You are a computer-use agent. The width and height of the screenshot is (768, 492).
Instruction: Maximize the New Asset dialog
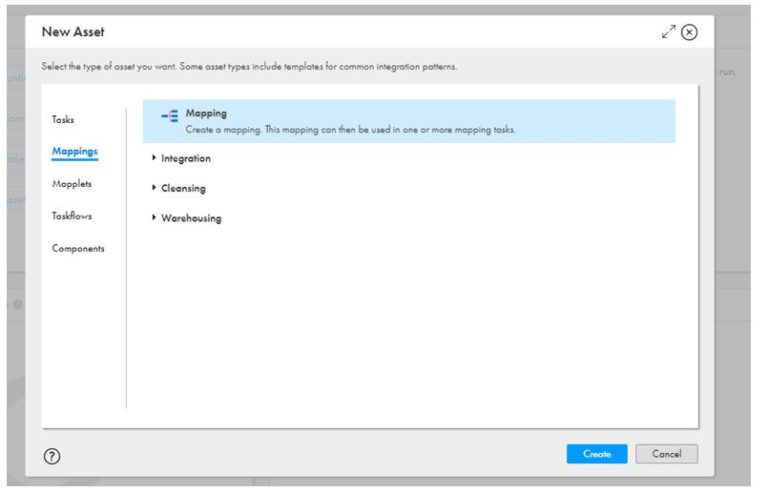(x=668, y=32)
